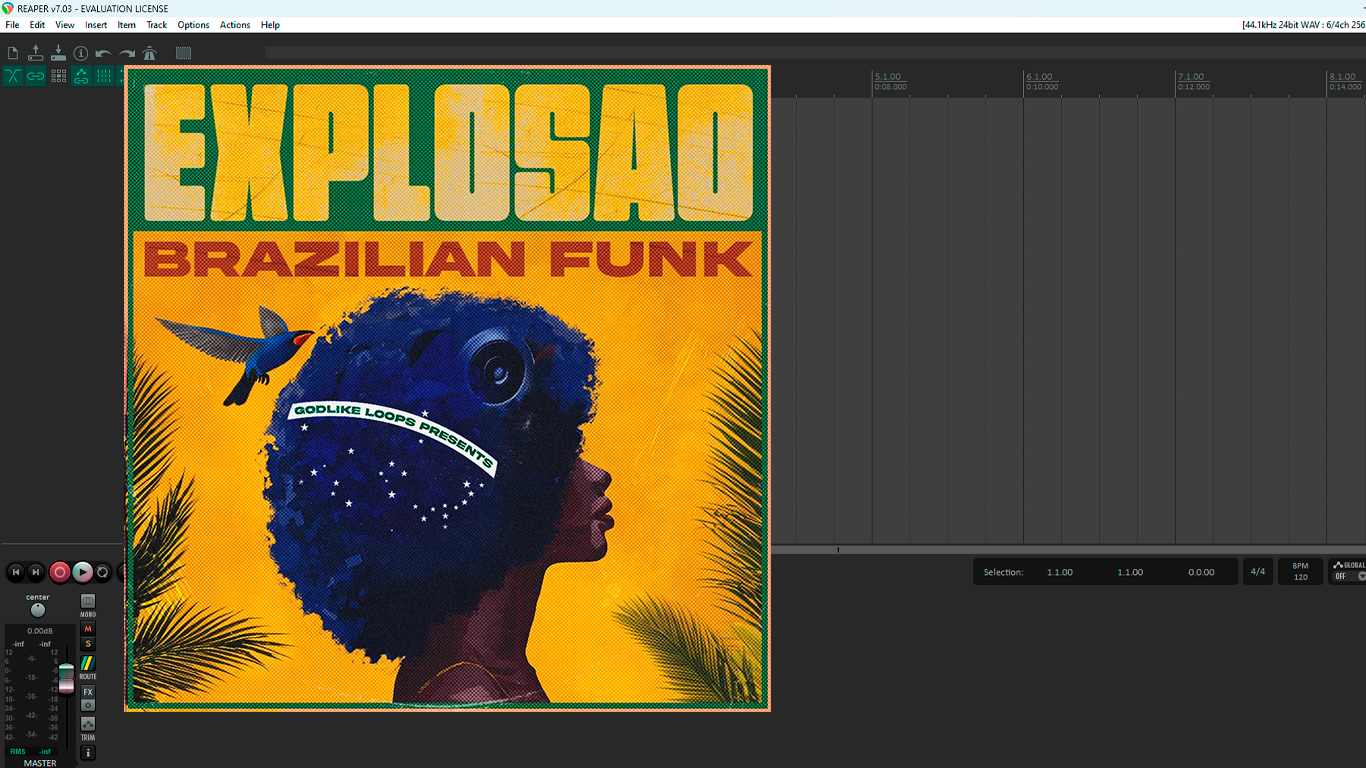Go to project start transport button
This screenshot has height=768, width=1366.
15,572
